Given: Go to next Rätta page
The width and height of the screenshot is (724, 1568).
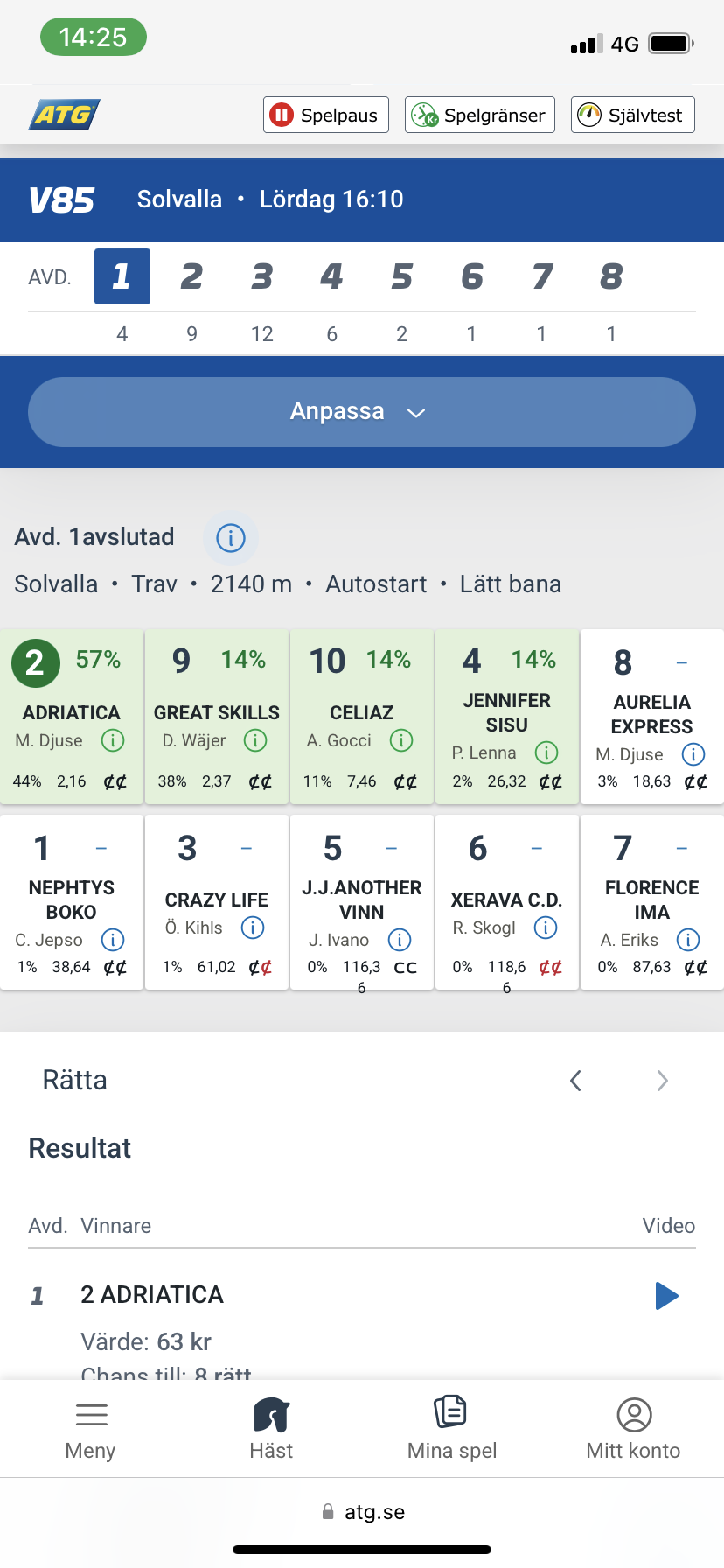Looking at the screenshot, I should tap(662, 1081).
